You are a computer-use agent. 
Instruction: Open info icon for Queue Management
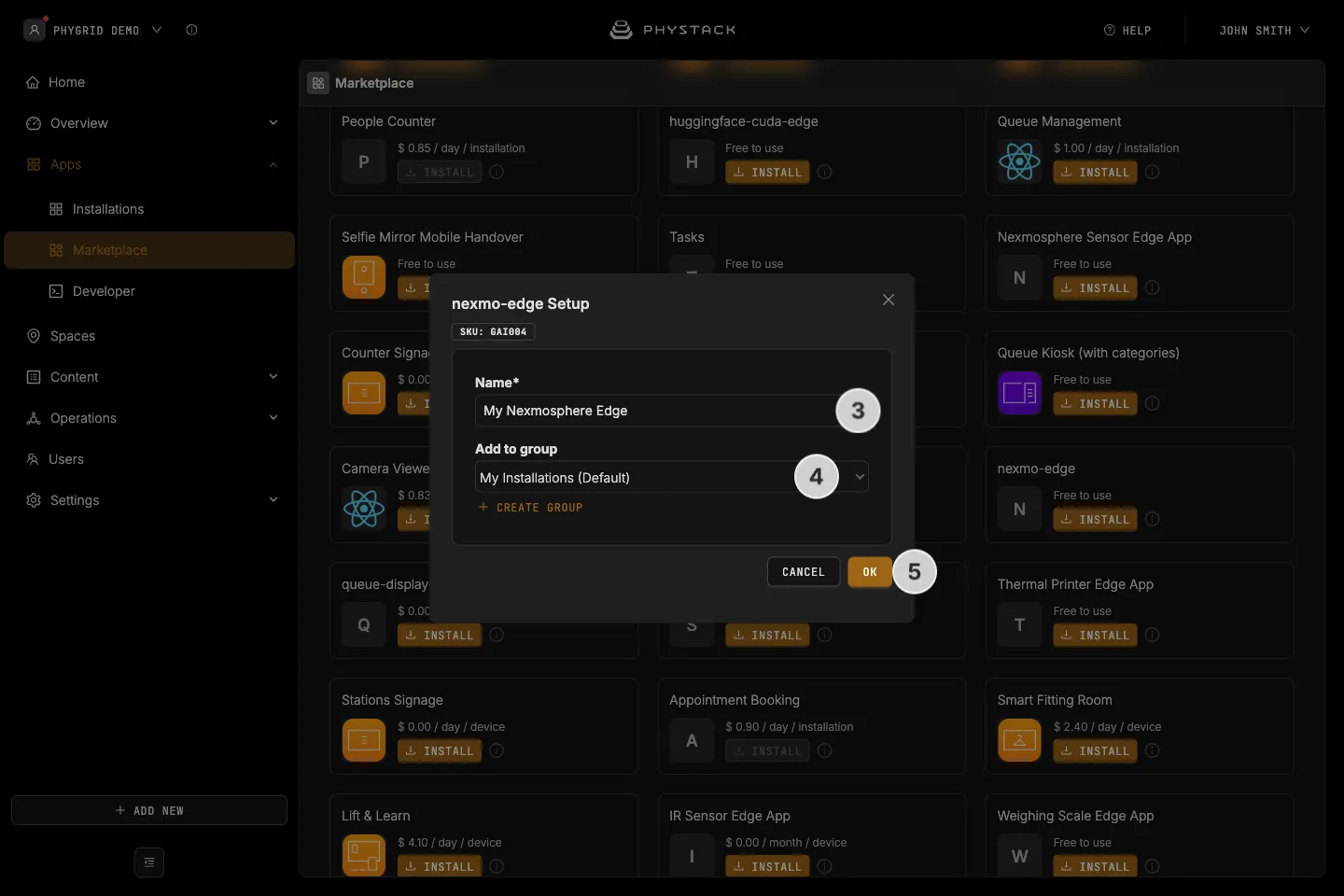coord(1153,172)
